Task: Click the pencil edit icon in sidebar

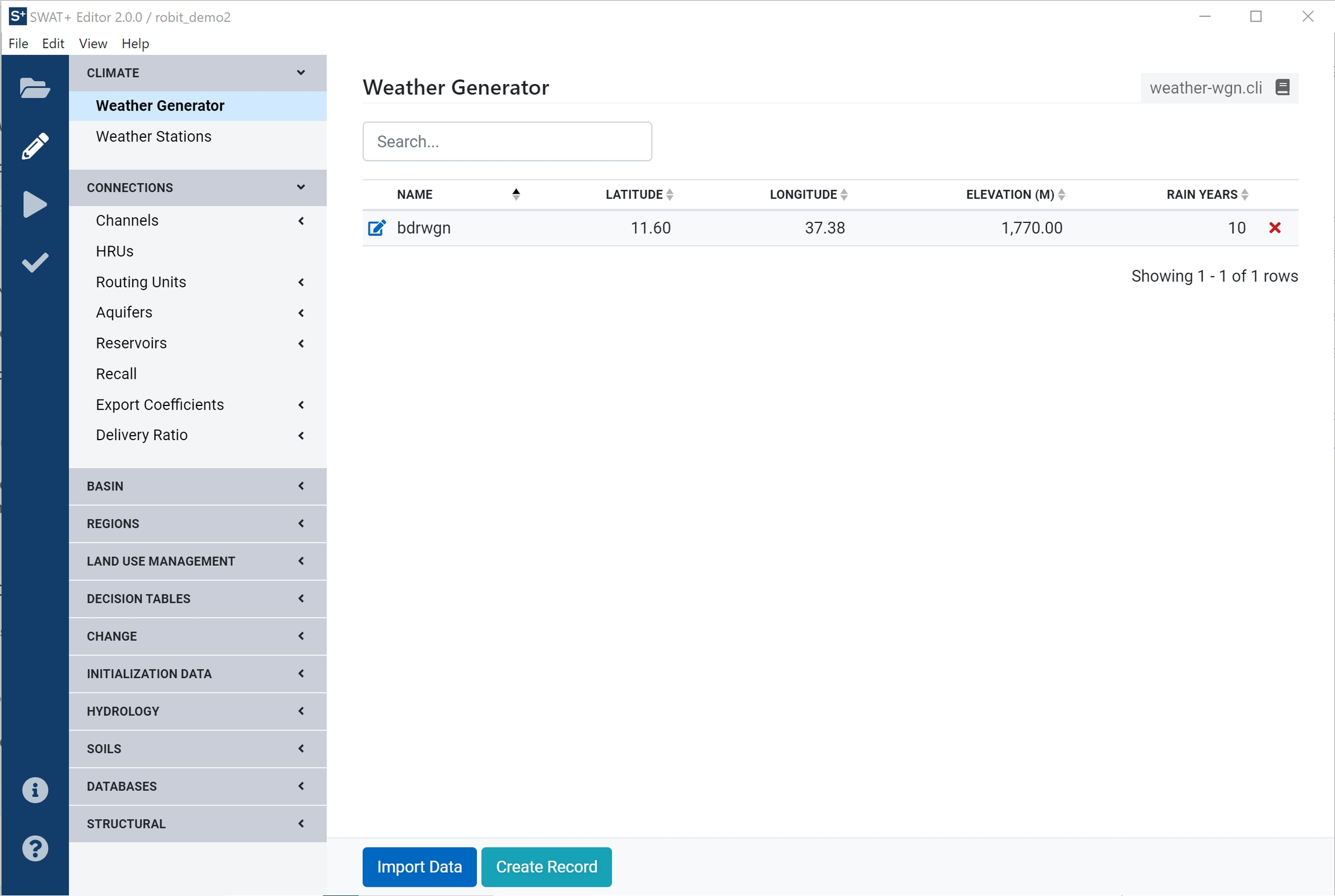Action: [x=34, y=146]
